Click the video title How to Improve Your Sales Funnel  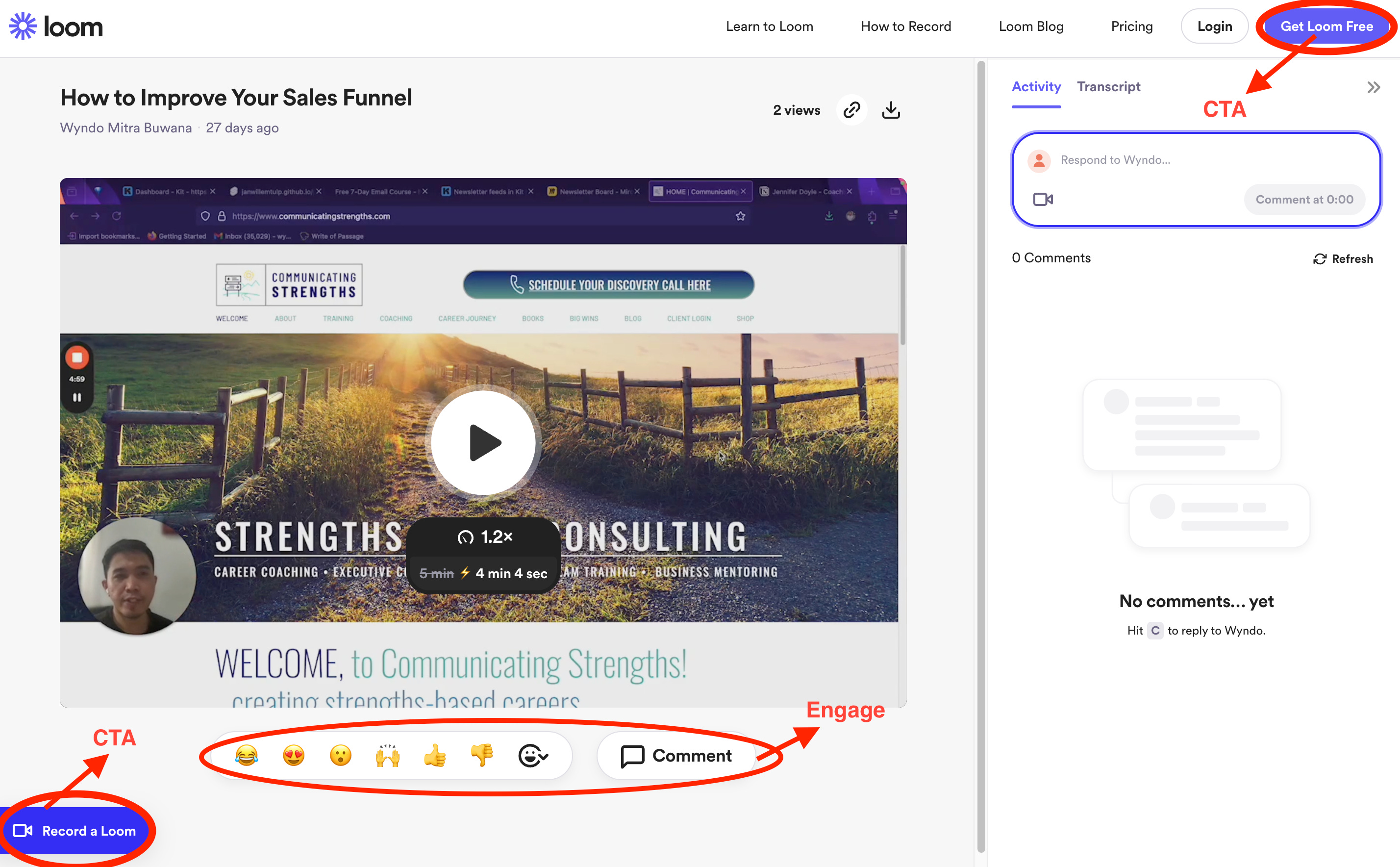tap(236, 98)
